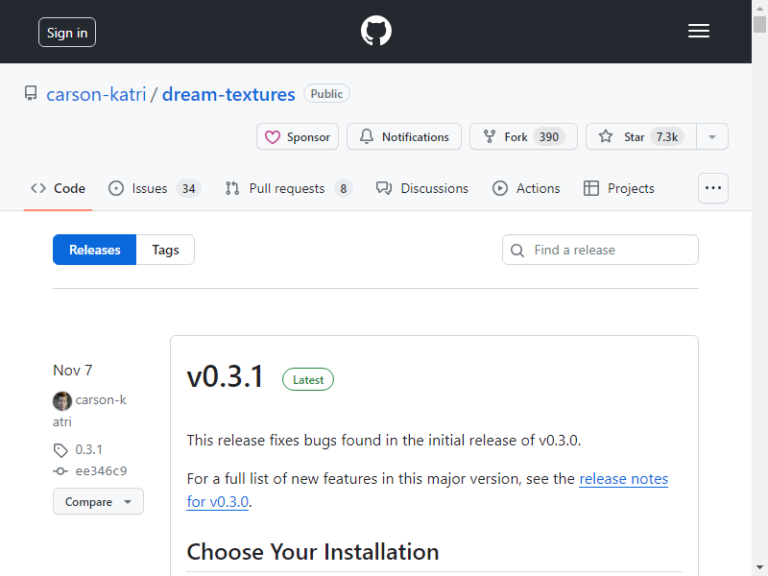Open the three-dot additional navigation menu
Screen dimensions: 768x576
click(x=713, y=188)
